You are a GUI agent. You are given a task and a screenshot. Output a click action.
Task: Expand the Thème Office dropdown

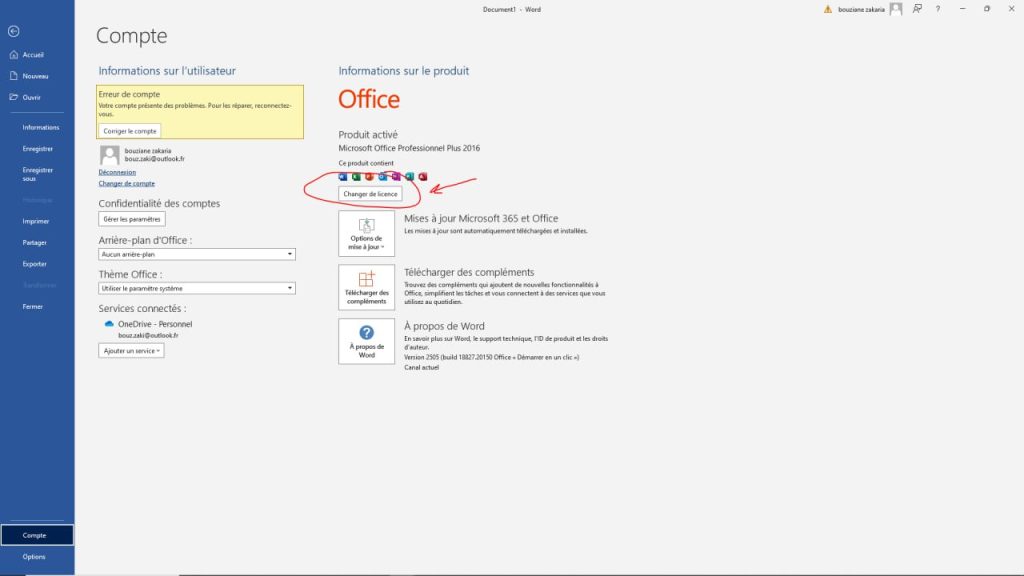click(197, 288)
